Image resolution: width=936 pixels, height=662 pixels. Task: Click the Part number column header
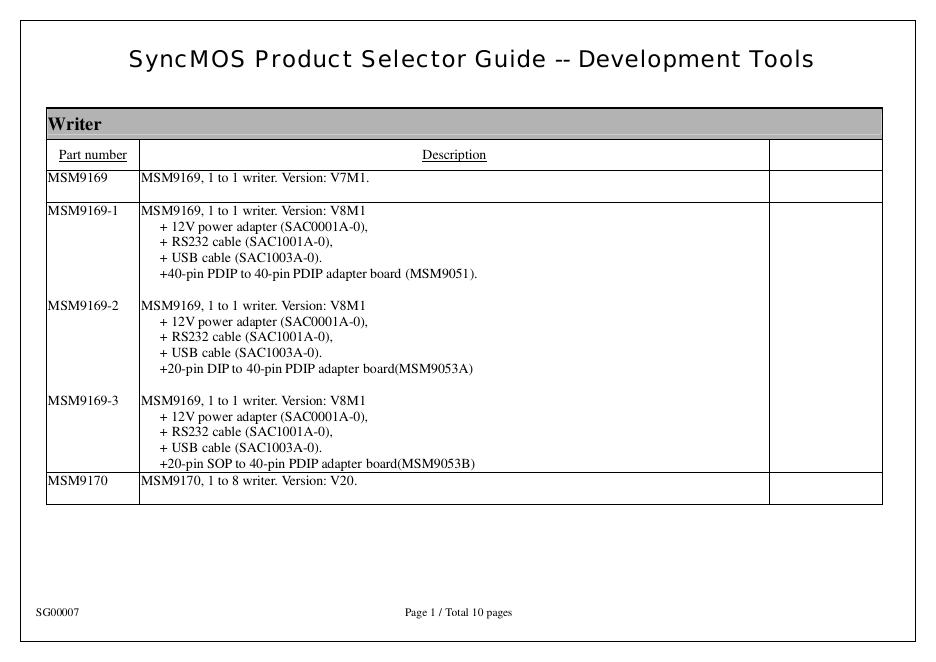coord(93,155)
